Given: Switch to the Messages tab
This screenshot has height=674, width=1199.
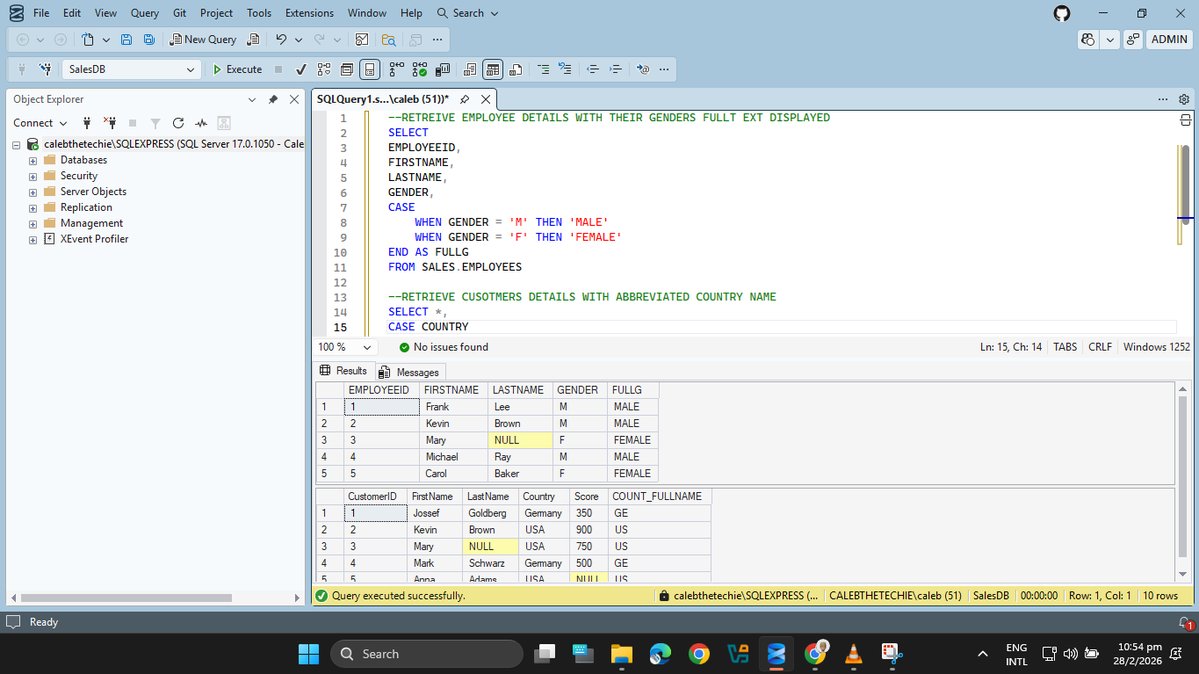Looking at the screenshot, I should point(410,372).
